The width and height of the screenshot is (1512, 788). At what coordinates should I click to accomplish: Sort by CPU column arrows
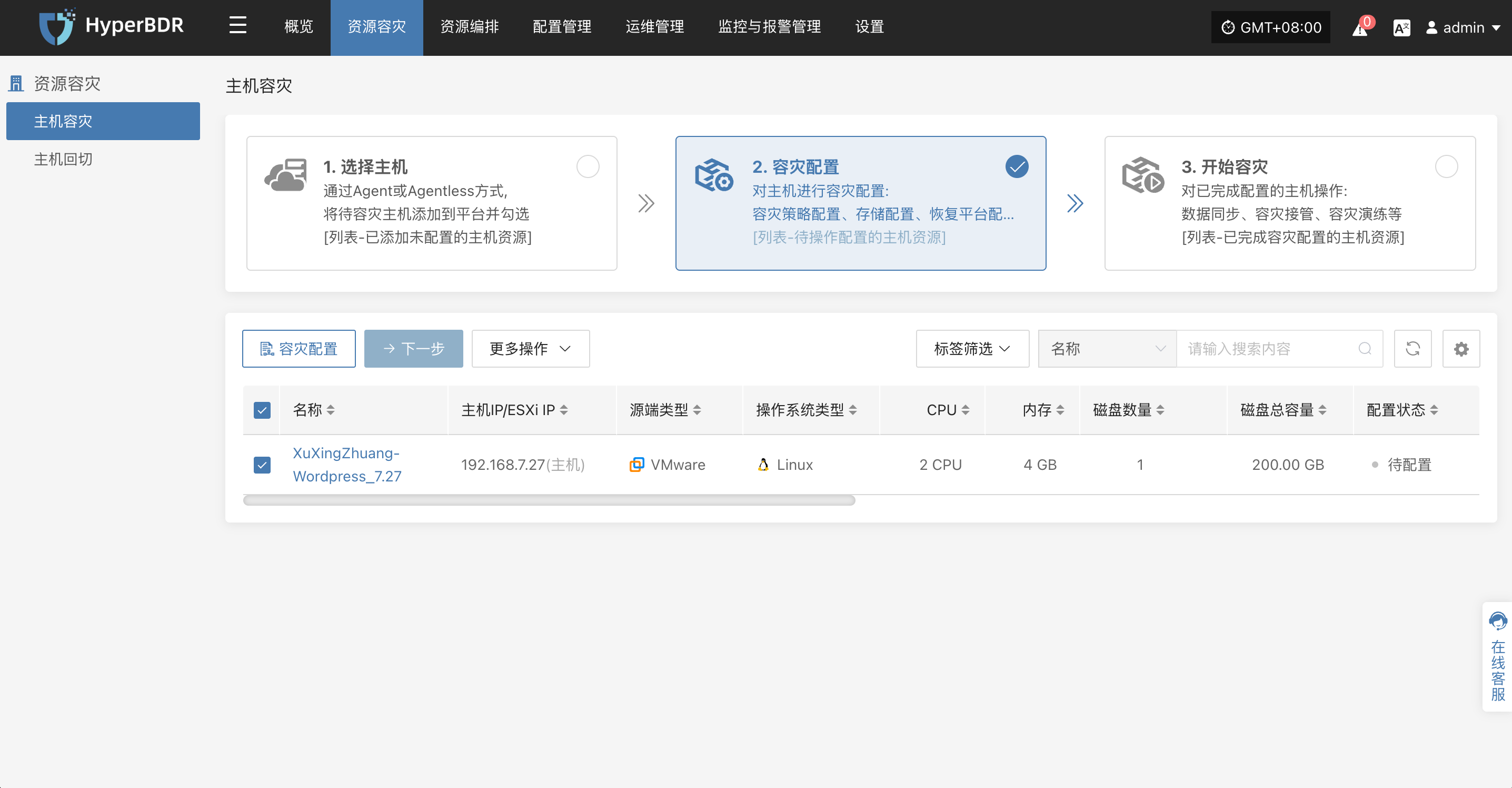965,410
